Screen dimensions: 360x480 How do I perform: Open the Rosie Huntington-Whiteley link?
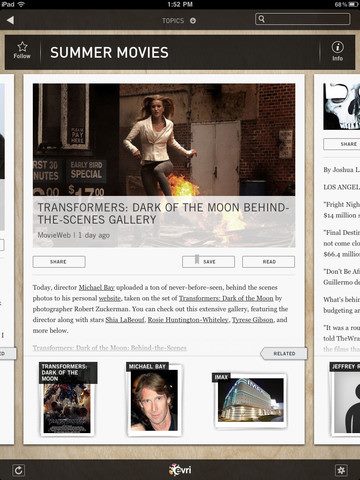pos(188,320)
